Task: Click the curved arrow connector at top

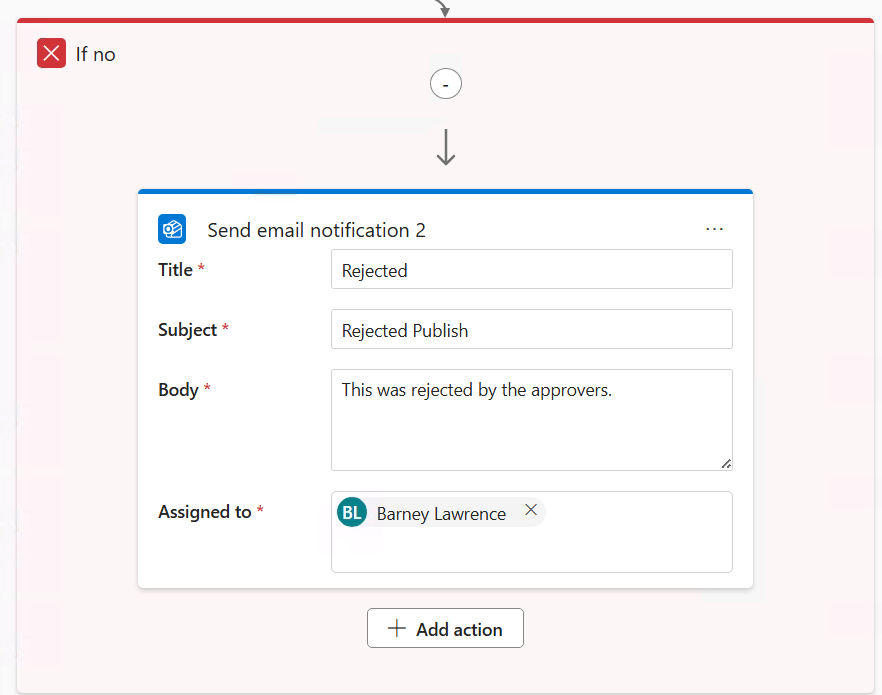Action: [442, 9]
